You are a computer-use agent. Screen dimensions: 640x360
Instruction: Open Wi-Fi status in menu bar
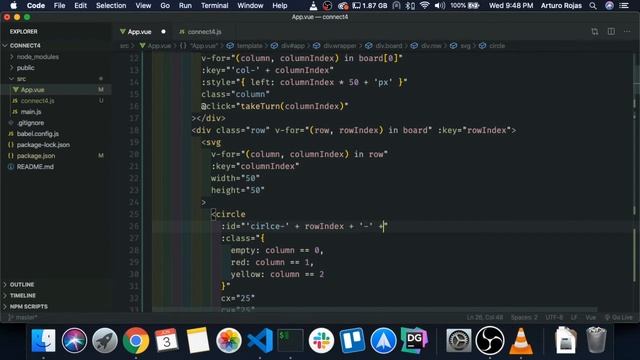click(x=424, y=6)
